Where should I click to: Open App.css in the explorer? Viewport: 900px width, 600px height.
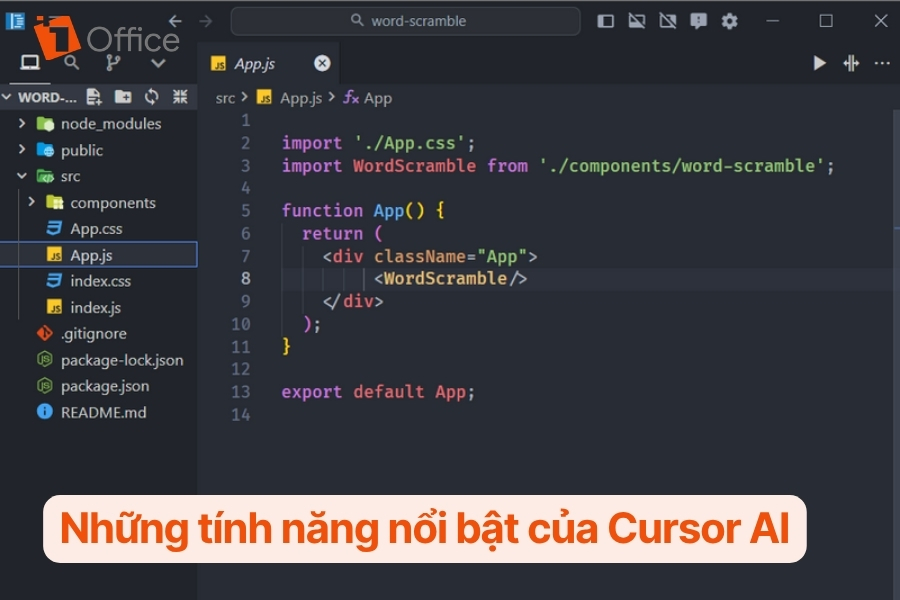(99, 229)
